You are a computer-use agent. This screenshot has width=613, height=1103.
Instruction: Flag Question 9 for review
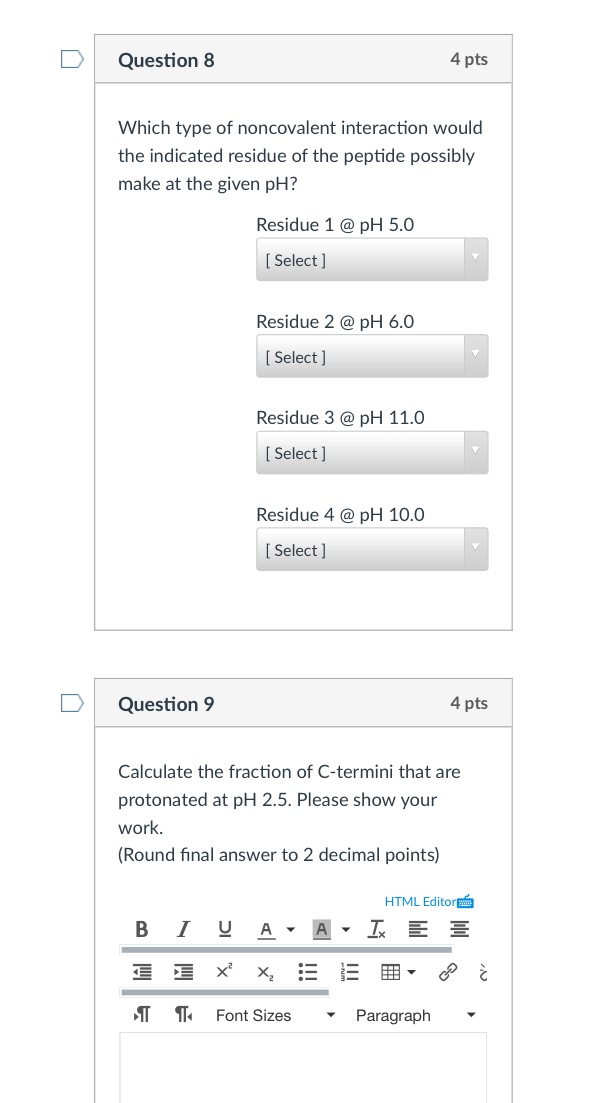pyautogui.click(x=72, y=704)
